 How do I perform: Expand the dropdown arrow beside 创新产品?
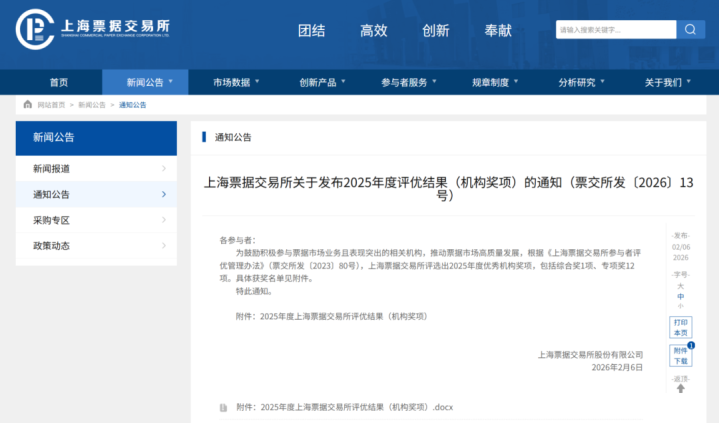coord(343,81)
